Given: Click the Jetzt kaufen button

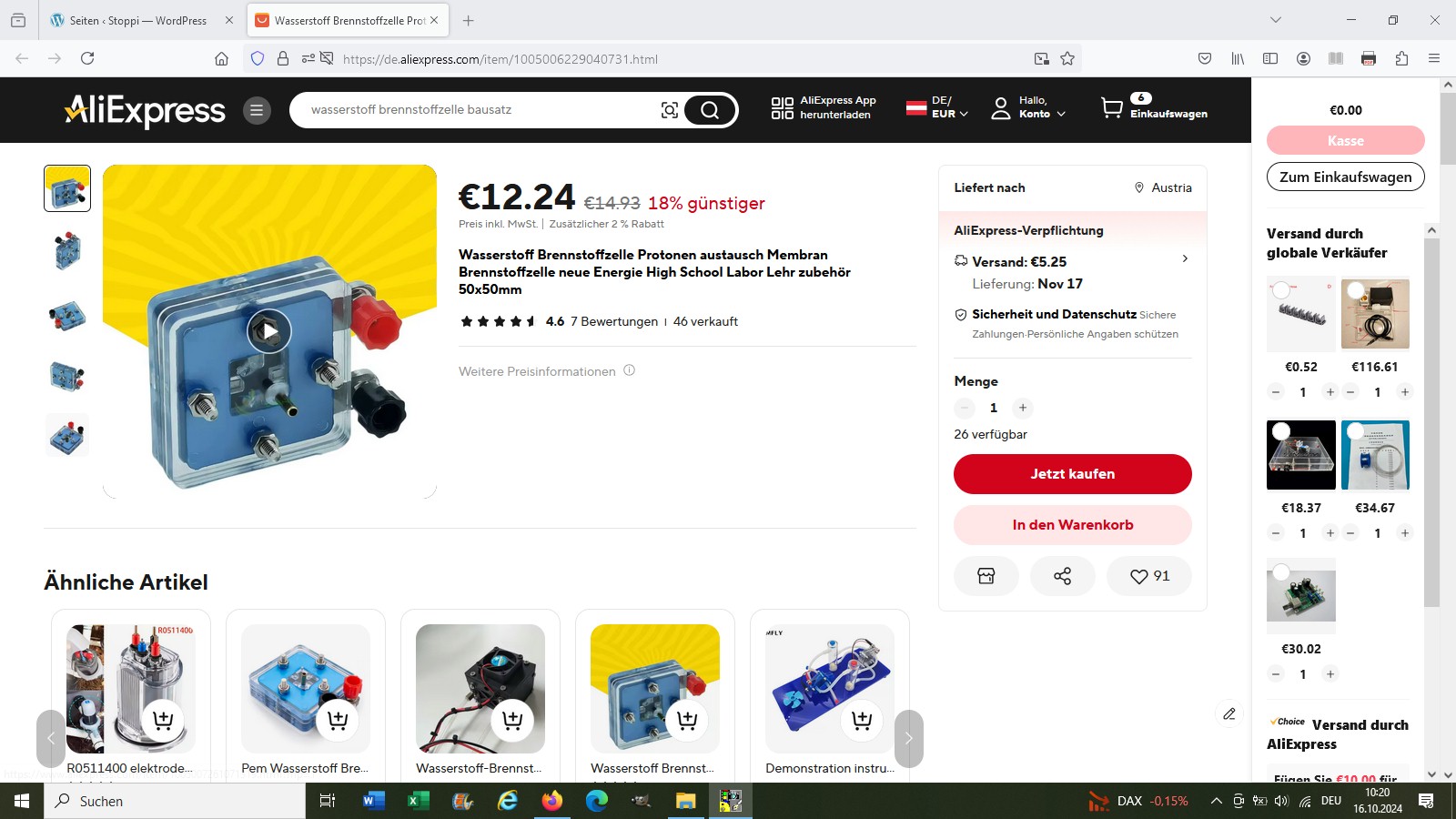Looking at the screenshot, I should [1072, 474].
